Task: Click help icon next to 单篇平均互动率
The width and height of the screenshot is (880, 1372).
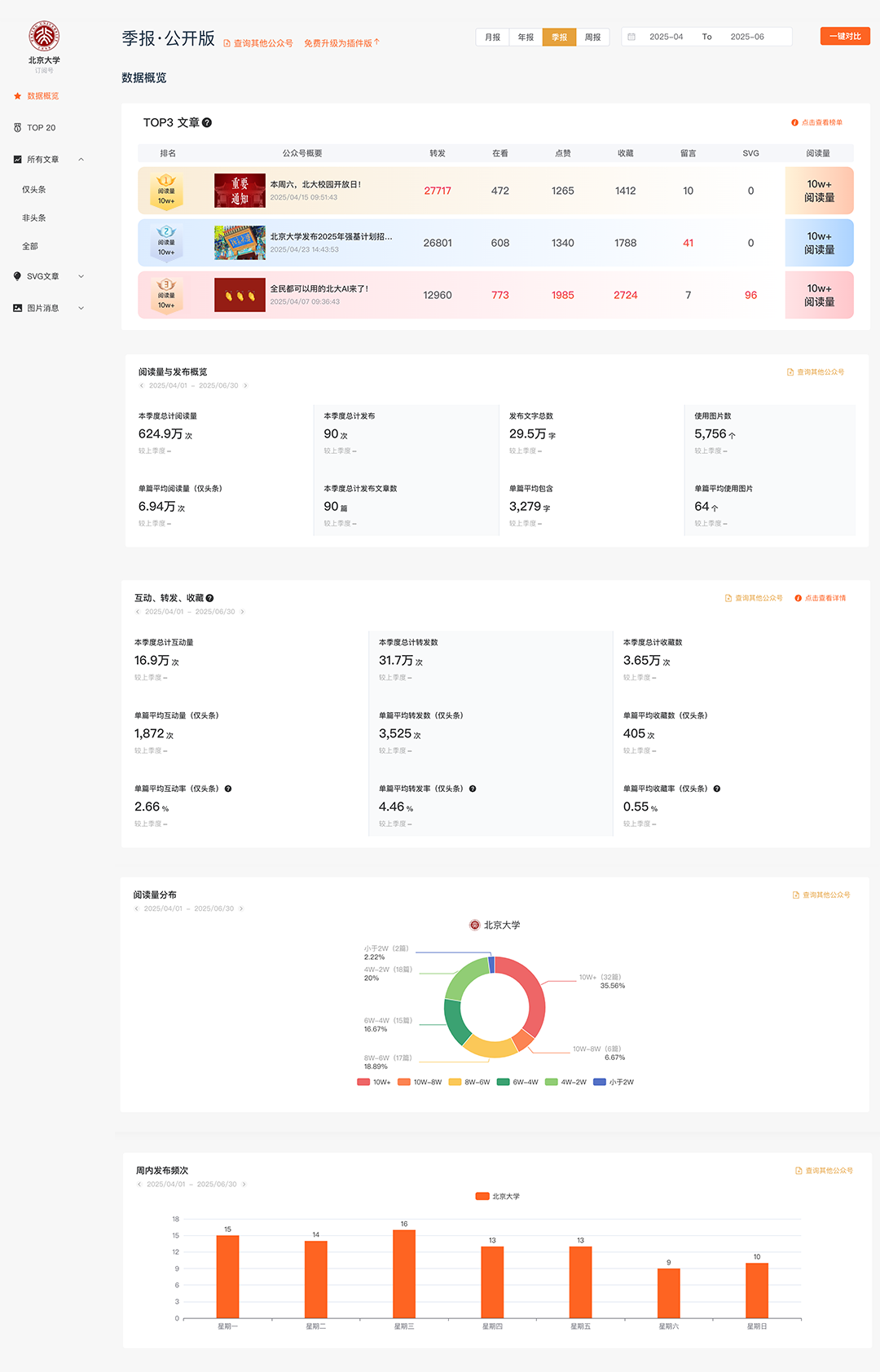Action: click(x=228, y=789)
